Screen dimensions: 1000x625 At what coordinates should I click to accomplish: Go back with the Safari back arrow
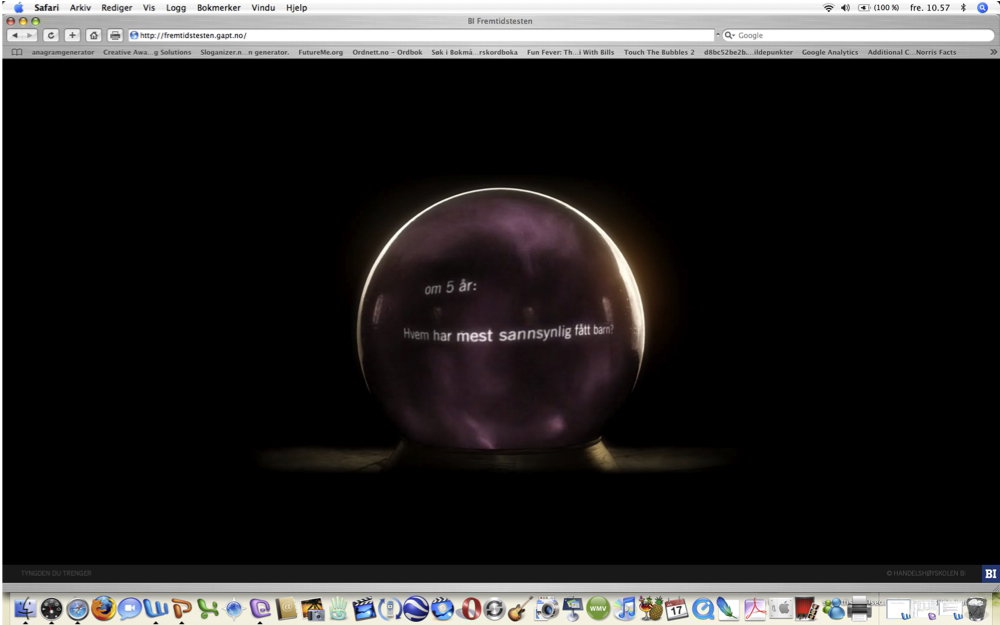click(15, 36)
